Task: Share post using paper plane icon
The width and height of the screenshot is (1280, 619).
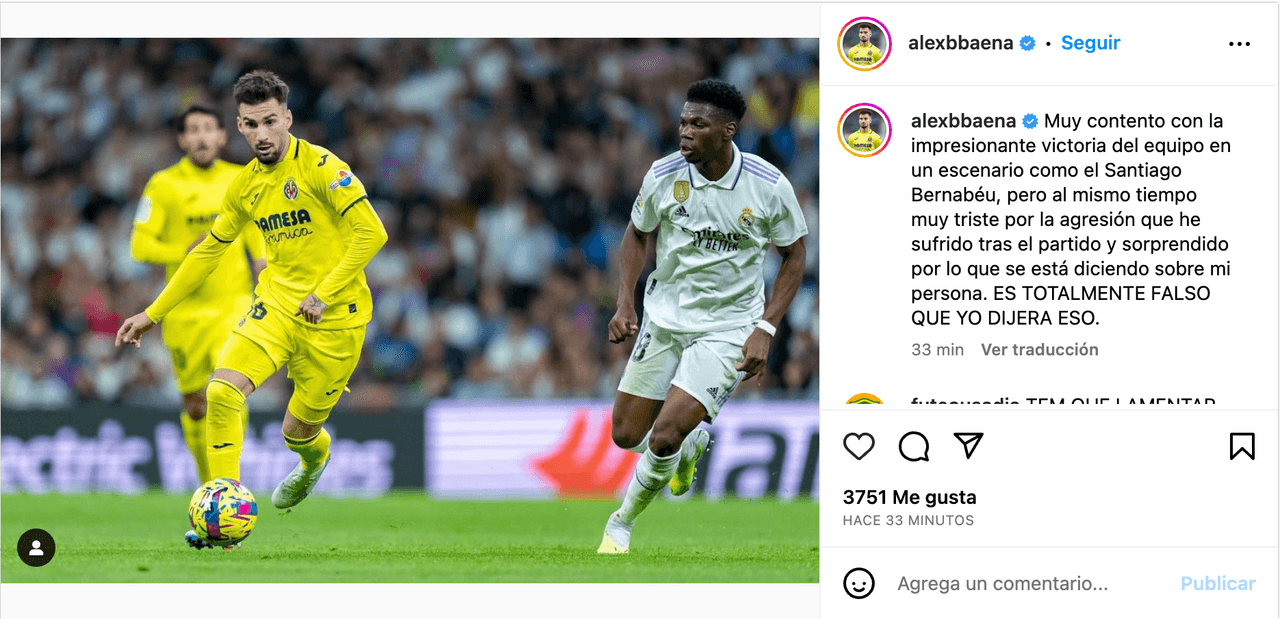Action: [x=968, y=446]
